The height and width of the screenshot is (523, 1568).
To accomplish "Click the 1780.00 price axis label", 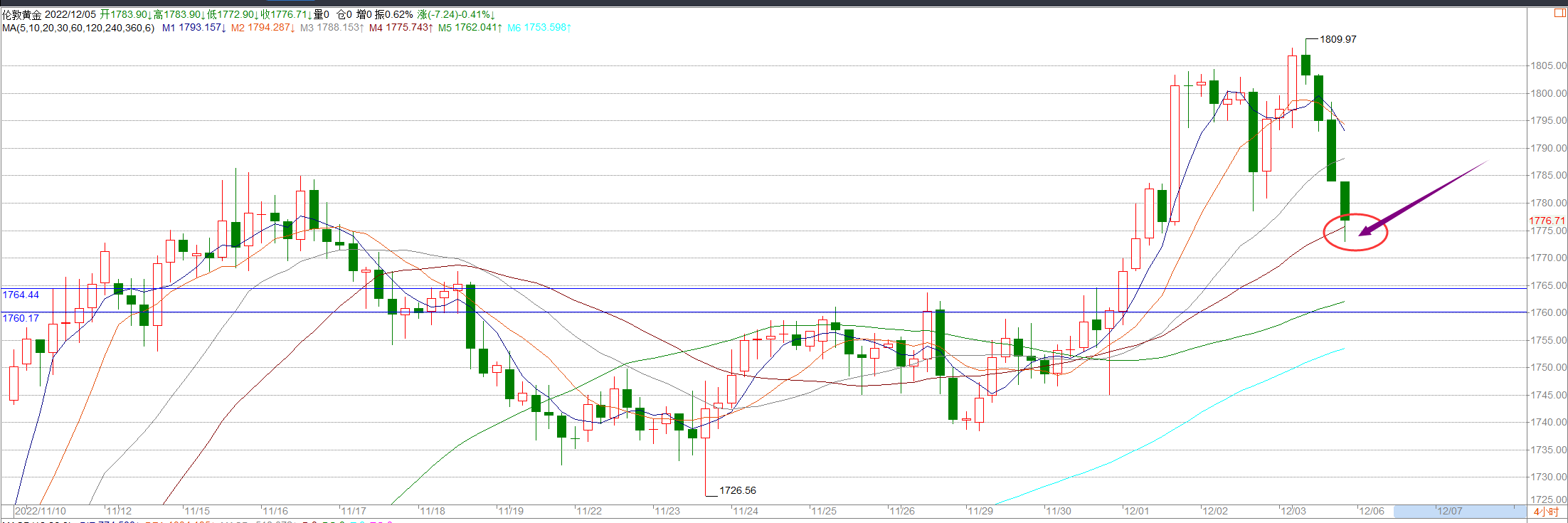I will pyautogui.click(x=1548, y=203).
